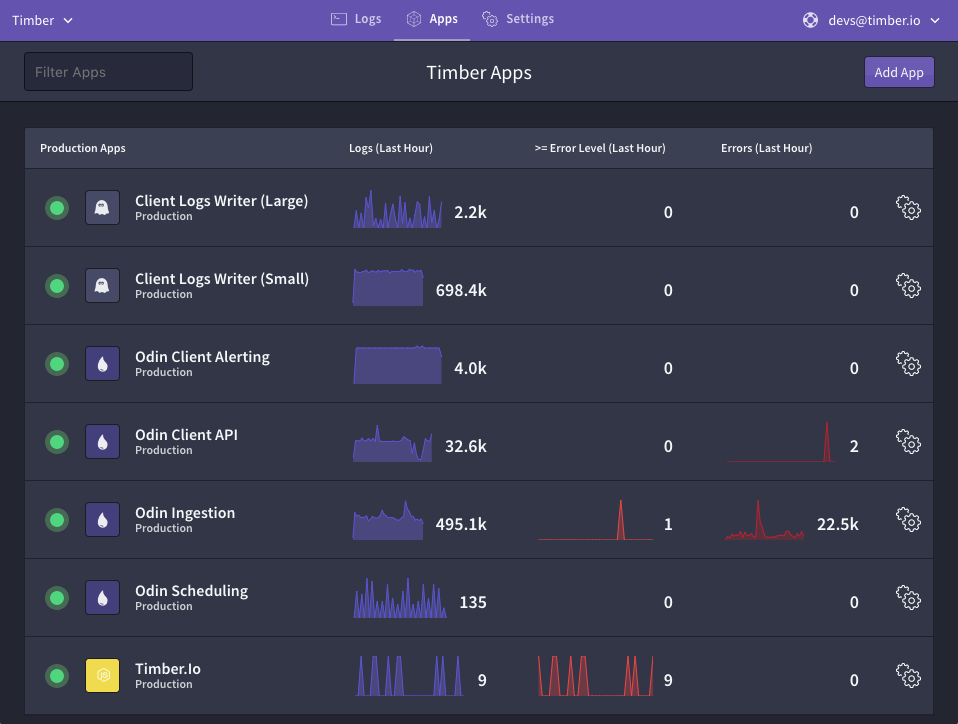Click logs sparkline chart for Odin Scheduling
The width and height of the screenshot is (958, 724).
click(x=400, y=598)
